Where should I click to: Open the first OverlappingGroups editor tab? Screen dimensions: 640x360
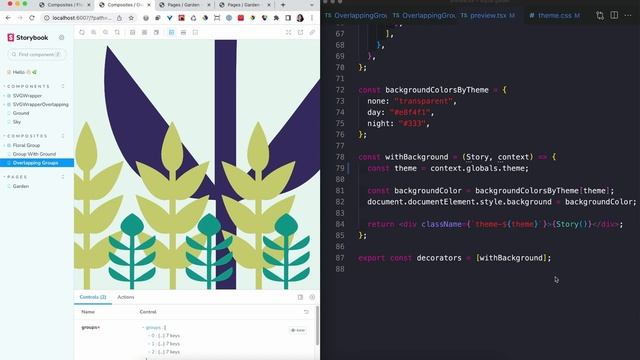pyautogui.click(x=356, y=16)
